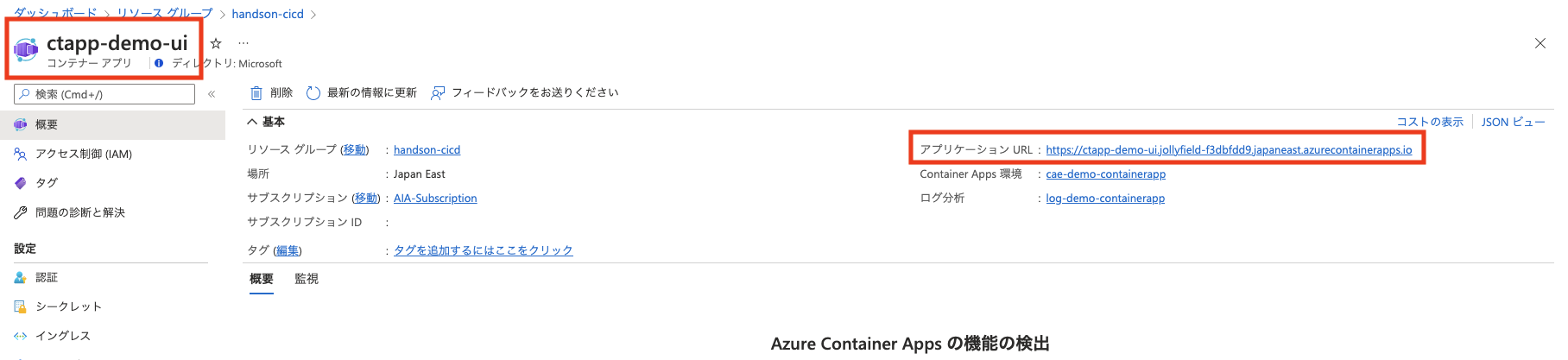Open the more options ellipsis menu
Image resolution: width=1568 pixels, height=360 pixels.
(x=243, y=43)
